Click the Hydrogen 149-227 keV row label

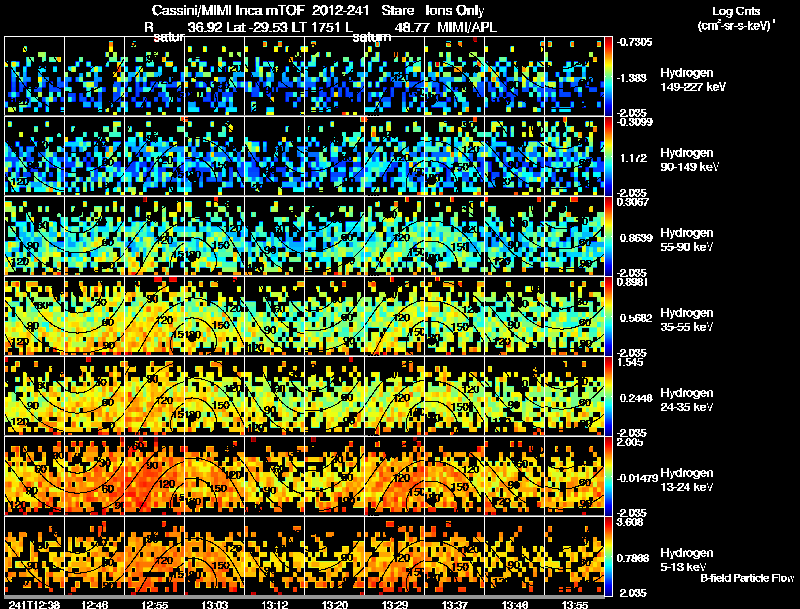(693, 80)
